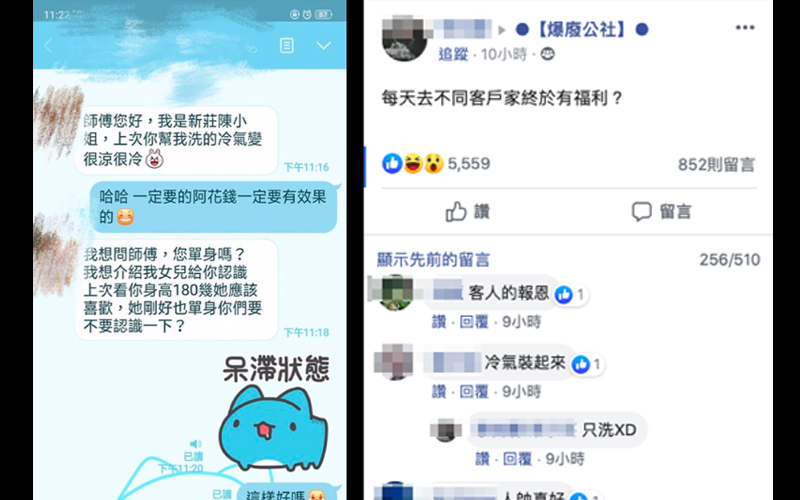This screenshot has height=500, width=800.
Task: Expand the chat menu down-chevron
Action: (323, 46)
